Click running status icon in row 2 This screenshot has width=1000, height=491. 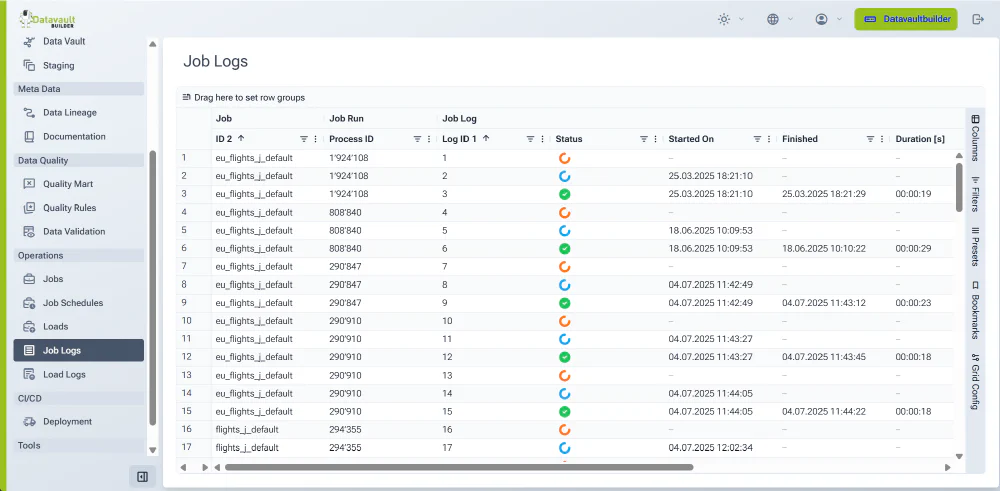[x=564, y=176]
